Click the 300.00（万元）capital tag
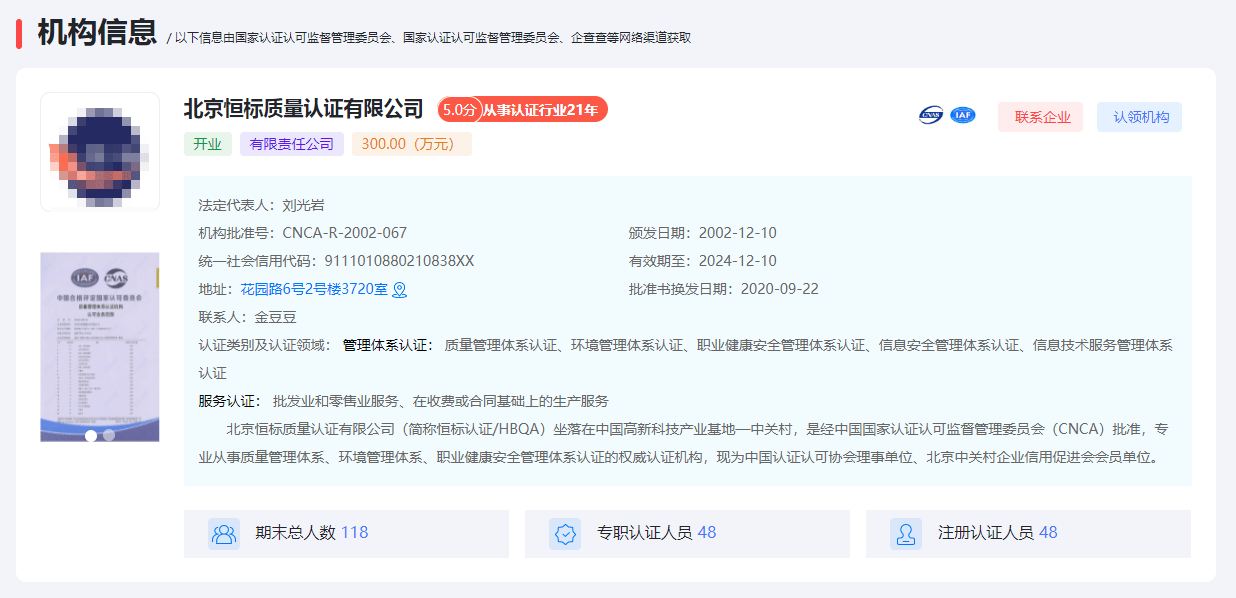1236x598 pixels. (x=412, y=144)
